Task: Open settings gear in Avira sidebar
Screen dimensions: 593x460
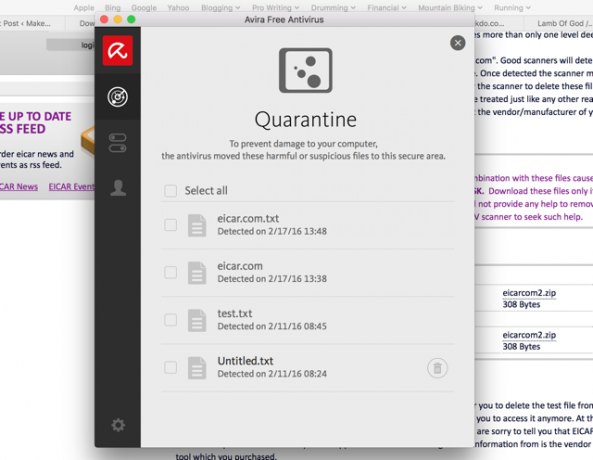Action: [118, 425]
